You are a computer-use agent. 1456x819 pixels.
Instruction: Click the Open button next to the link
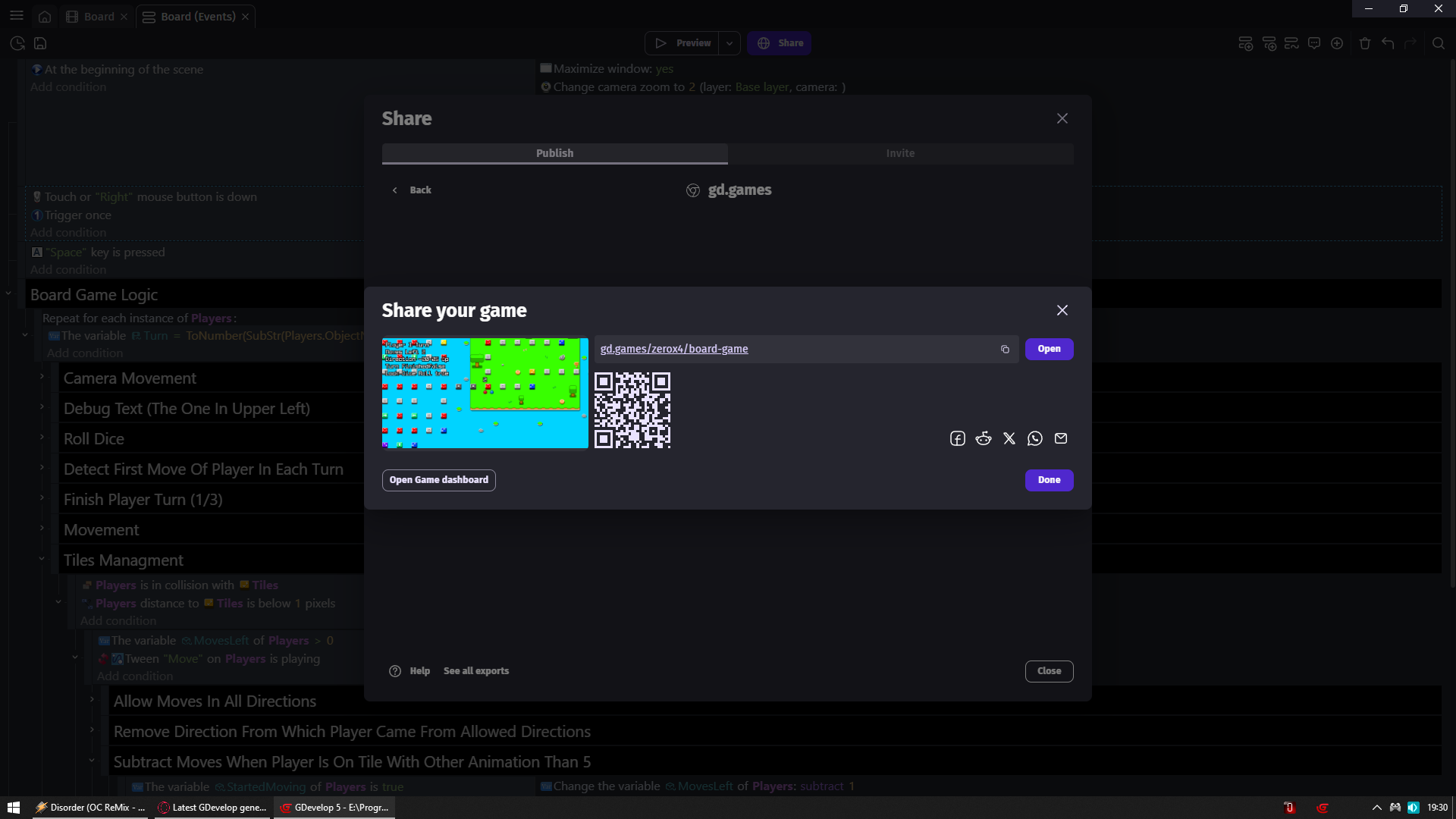1049,349
